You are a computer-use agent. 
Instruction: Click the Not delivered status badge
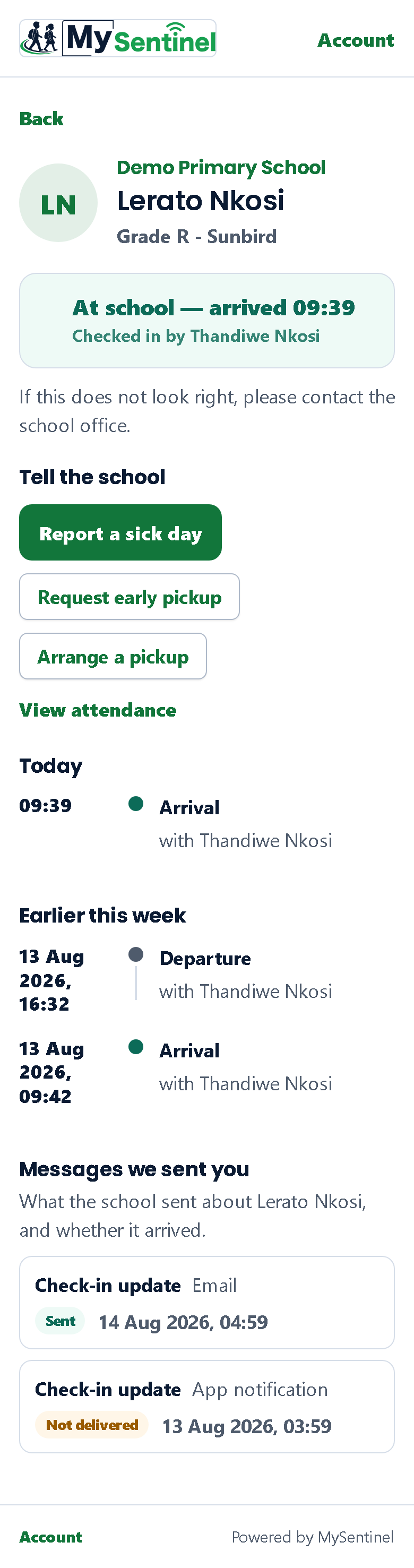pyautogui.click(x=92, y=1426)
